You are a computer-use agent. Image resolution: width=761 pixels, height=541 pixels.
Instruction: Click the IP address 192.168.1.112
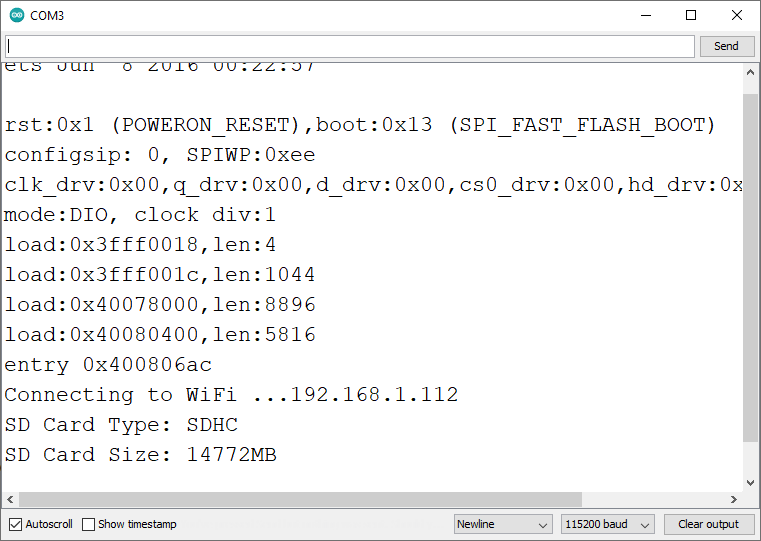tap(374, 394)
